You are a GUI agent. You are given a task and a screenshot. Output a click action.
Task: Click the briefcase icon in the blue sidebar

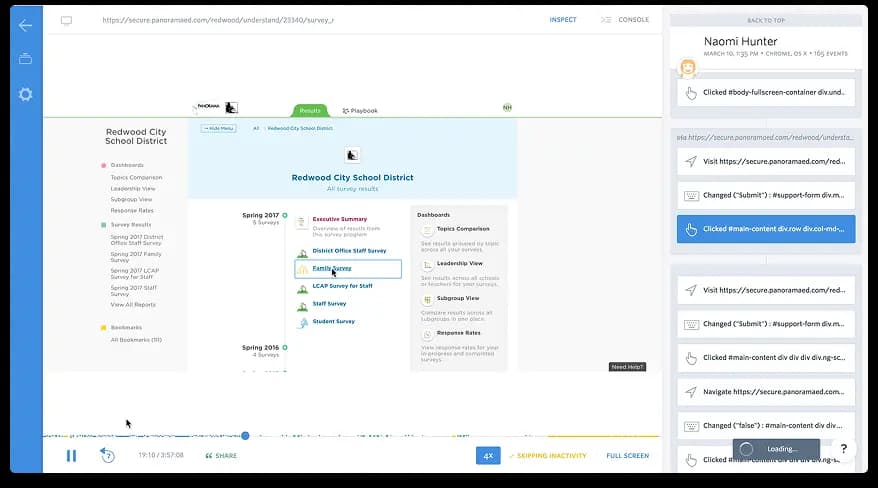[x=25, y=59]
